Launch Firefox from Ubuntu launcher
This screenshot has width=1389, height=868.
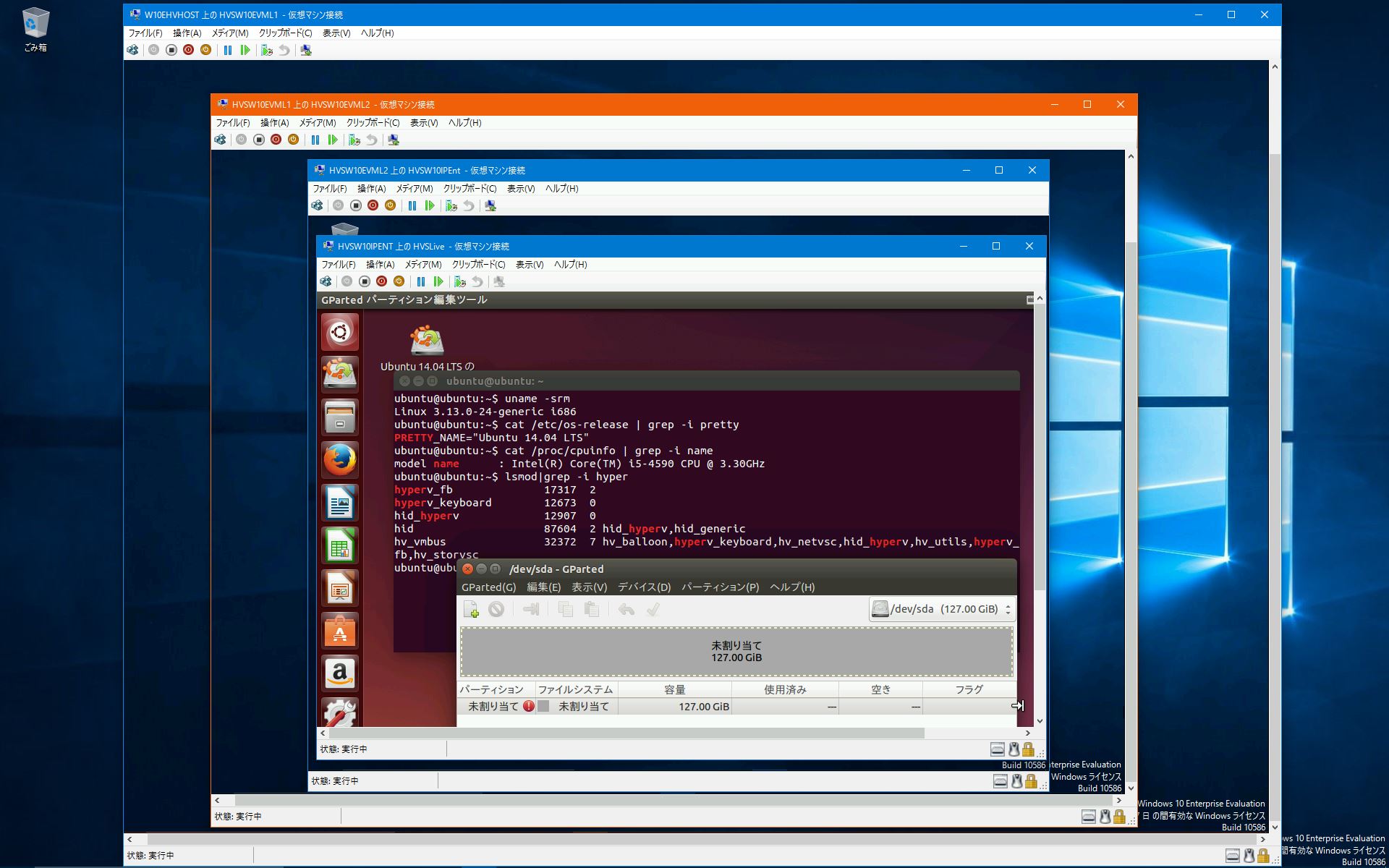339,460
